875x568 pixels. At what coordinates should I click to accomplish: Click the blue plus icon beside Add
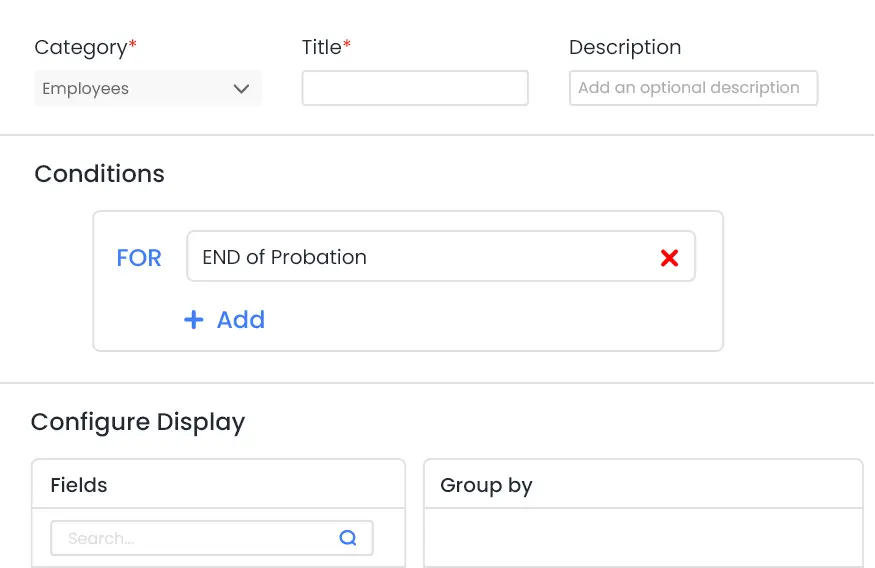tap(193, 320)
